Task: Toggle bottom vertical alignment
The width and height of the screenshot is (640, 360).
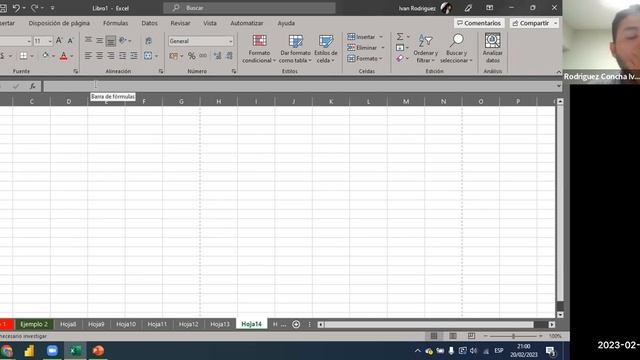Action: pyautogui.click(x=111, y=40)
